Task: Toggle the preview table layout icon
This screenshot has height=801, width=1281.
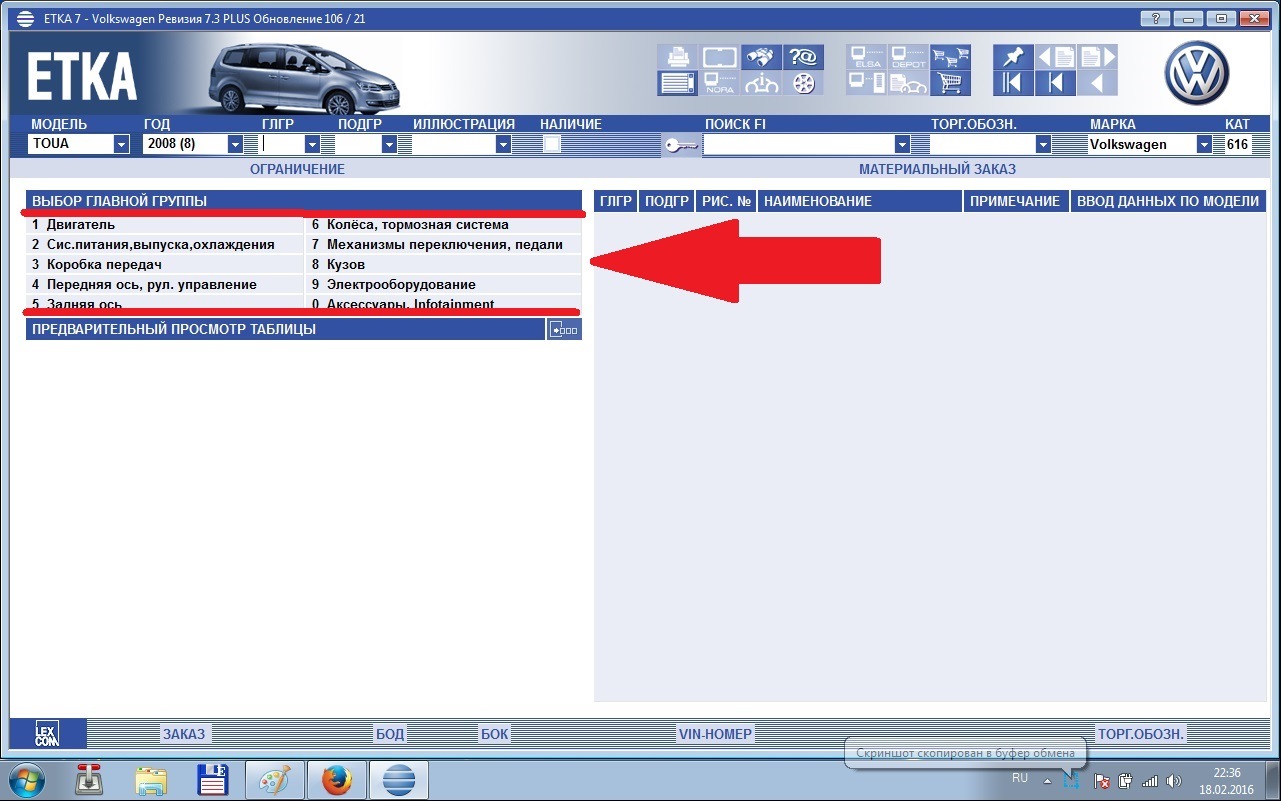Action: pyautogui.click(x=564, y=329)
